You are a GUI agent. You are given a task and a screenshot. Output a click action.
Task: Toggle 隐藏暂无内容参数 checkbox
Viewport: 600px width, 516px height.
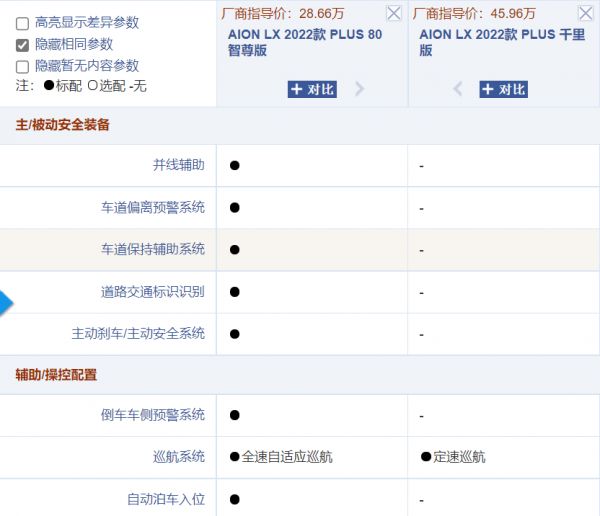[x=22, y=66]
